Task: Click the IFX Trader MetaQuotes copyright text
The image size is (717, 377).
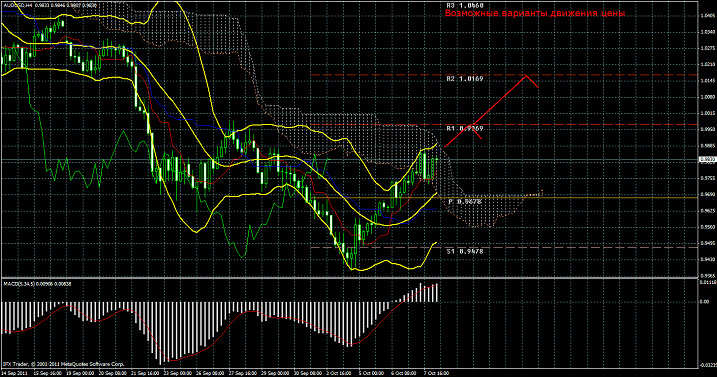Action: [x=64, y=364]
